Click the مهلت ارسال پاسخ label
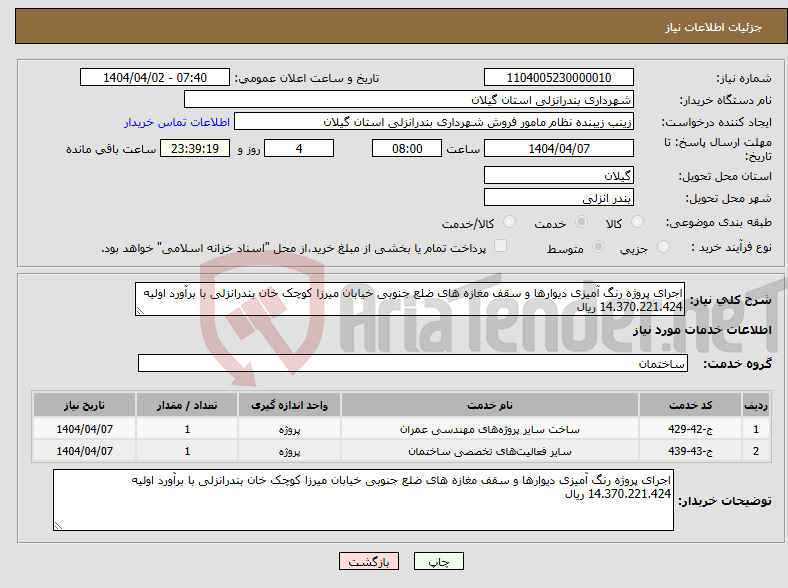Viewport: 788px width, 588px height. (718, 149)
